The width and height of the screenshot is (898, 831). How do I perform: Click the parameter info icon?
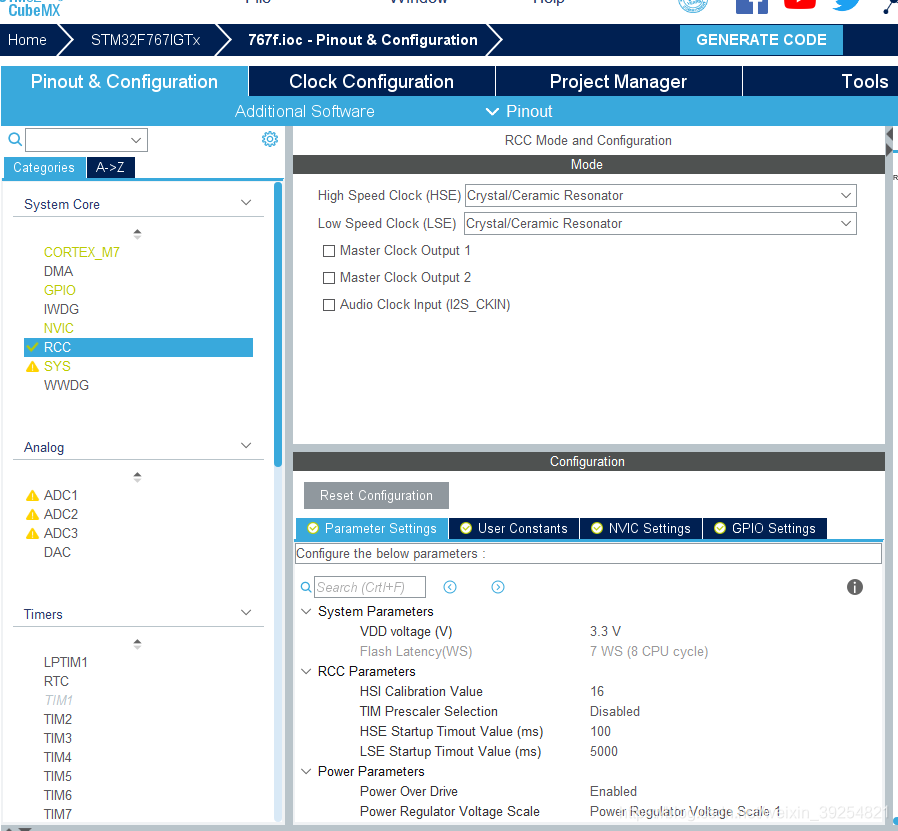point(854,587)
